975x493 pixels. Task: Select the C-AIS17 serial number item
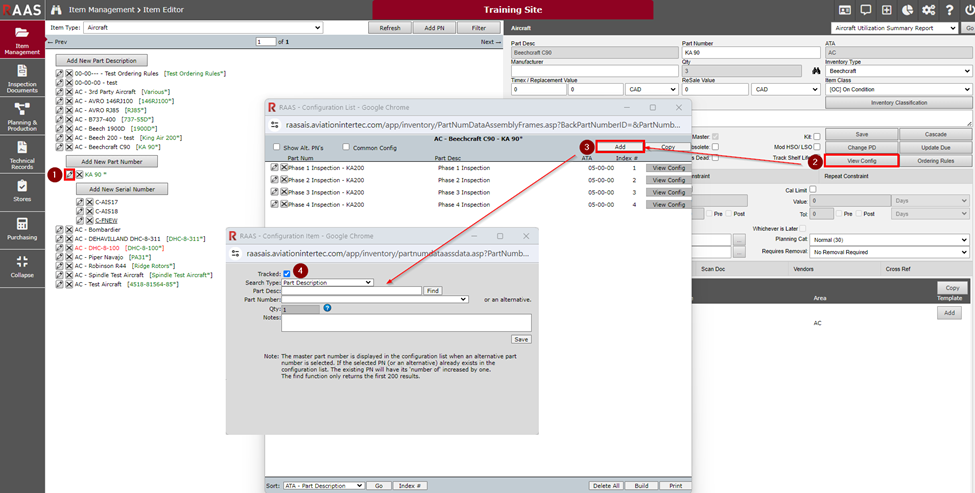(106, 202)
